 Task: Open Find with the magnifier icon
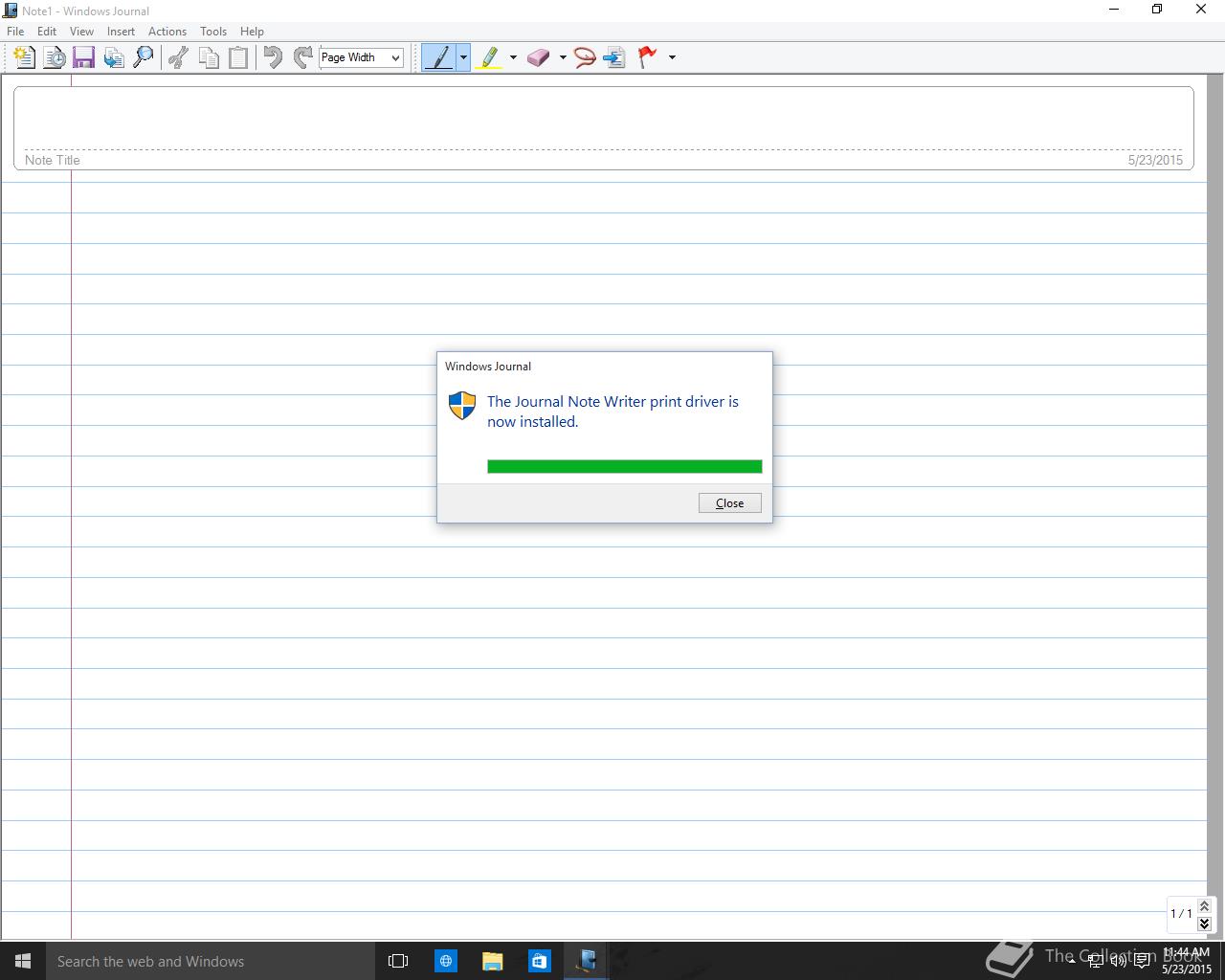point(144,57)
